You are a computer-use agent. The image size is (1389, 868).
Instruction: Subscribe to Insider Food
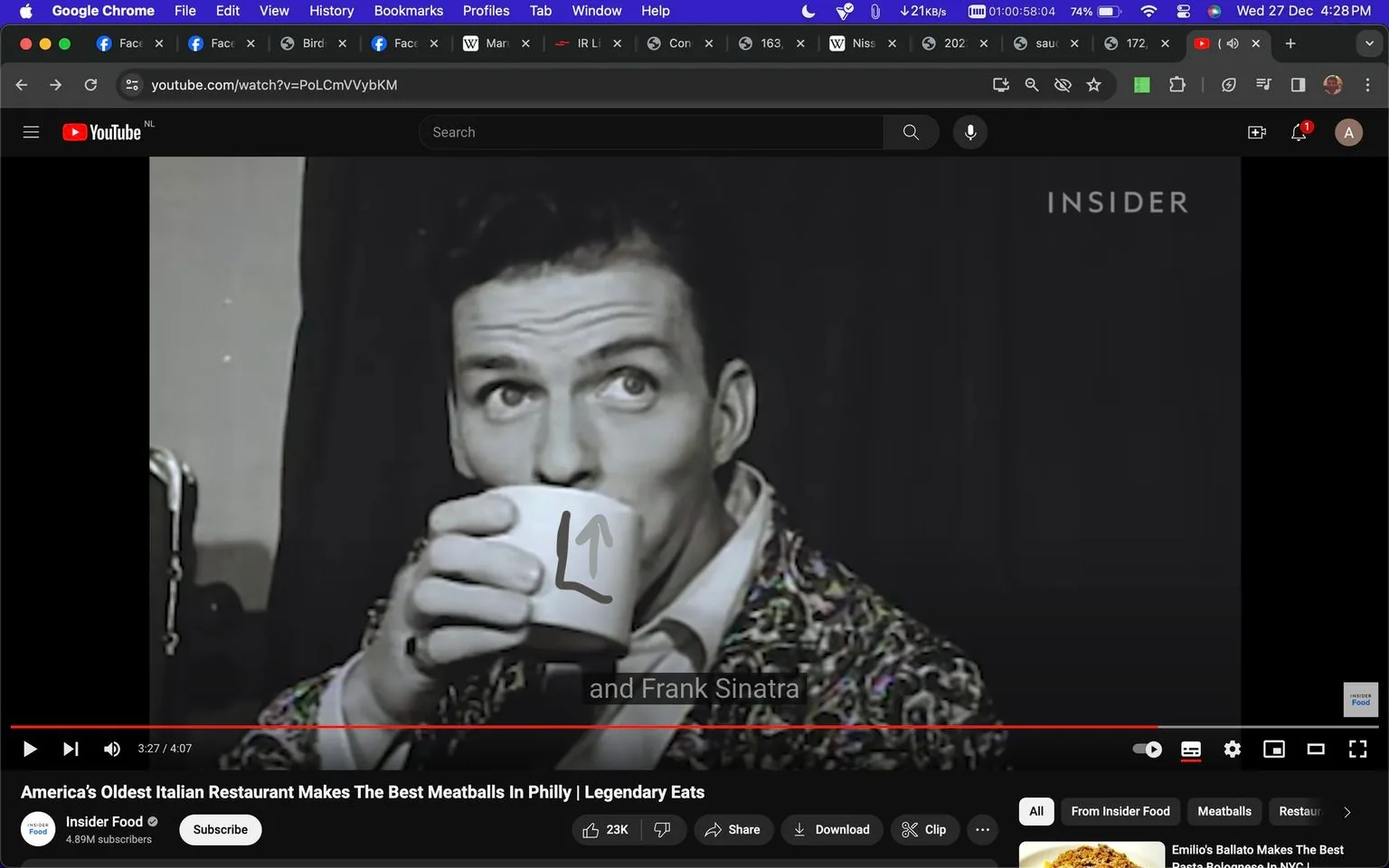pyautogui.click(x=220, y=829)
